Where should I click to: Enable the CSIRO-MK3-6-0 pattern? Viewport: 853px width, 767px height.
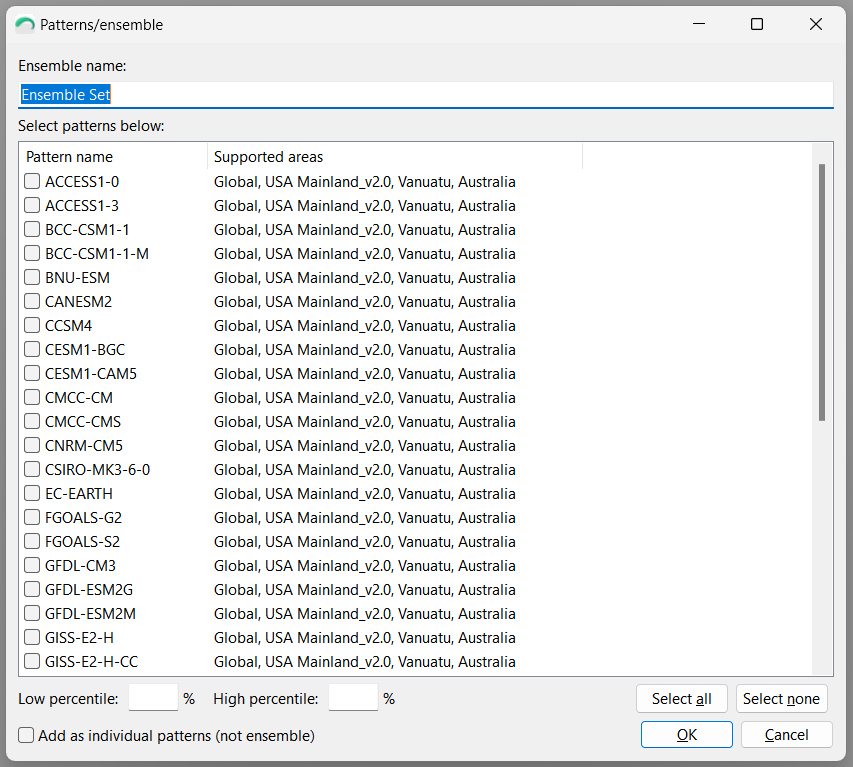[32, 469]
